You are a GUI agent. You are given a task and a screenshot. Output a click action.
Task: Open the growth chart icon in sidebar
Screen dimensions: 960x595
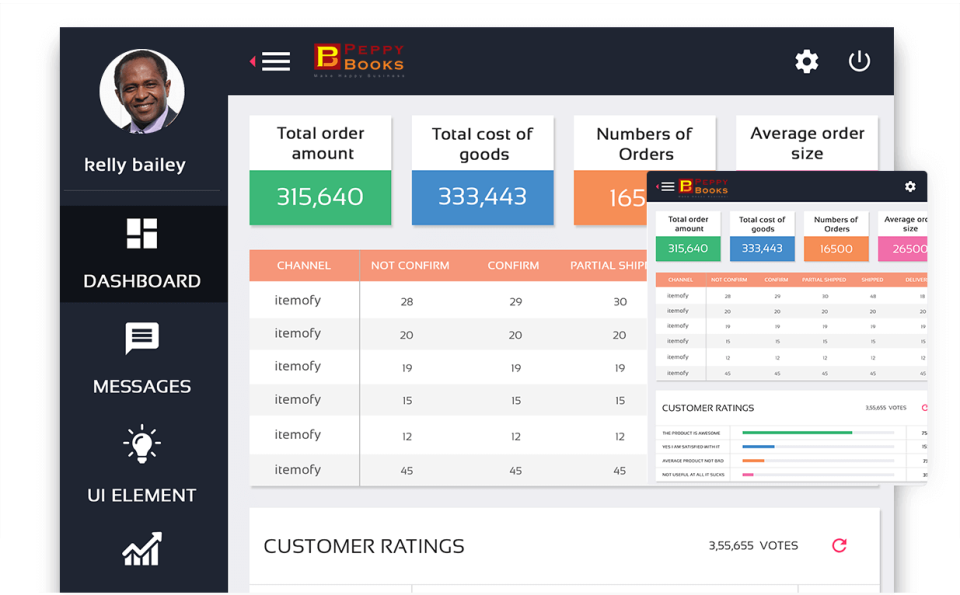pyautogui.click(x=142, y=548)
